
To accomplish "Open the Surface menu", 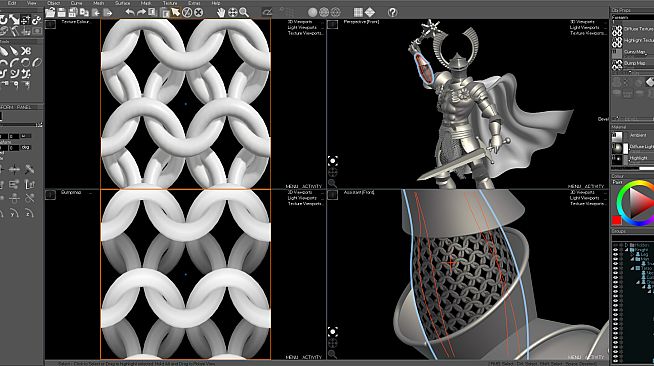I will click(123, 3).
